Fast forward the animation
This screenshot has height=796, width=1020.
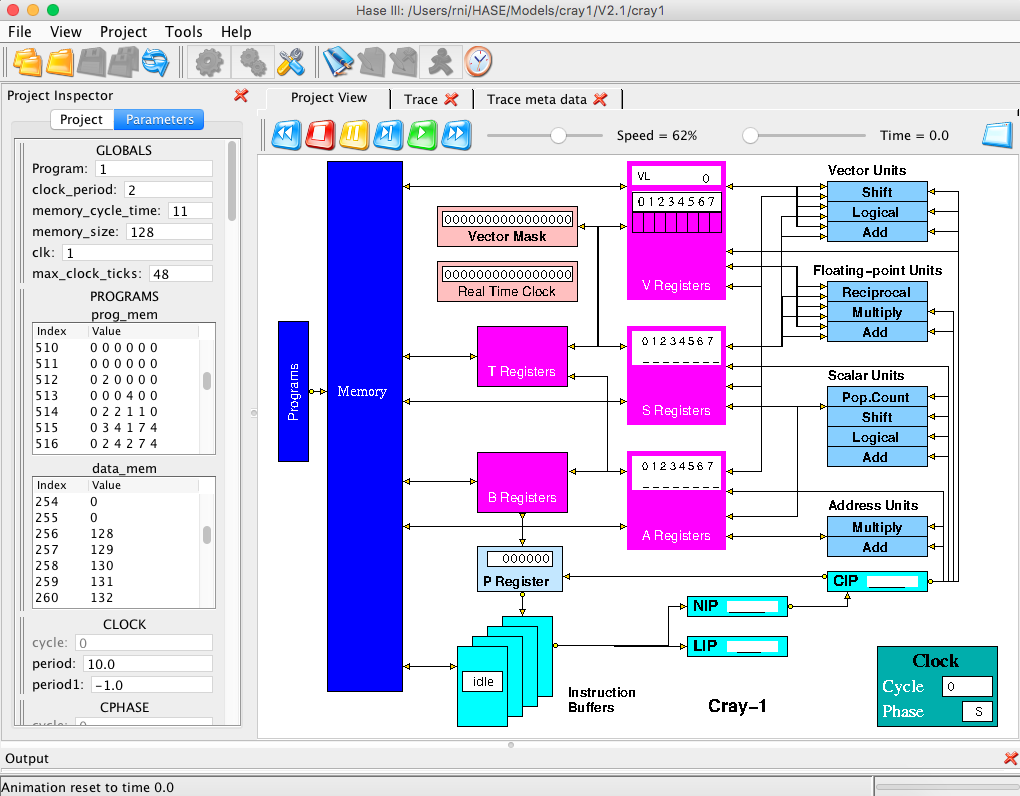click(x=456, y=135)
